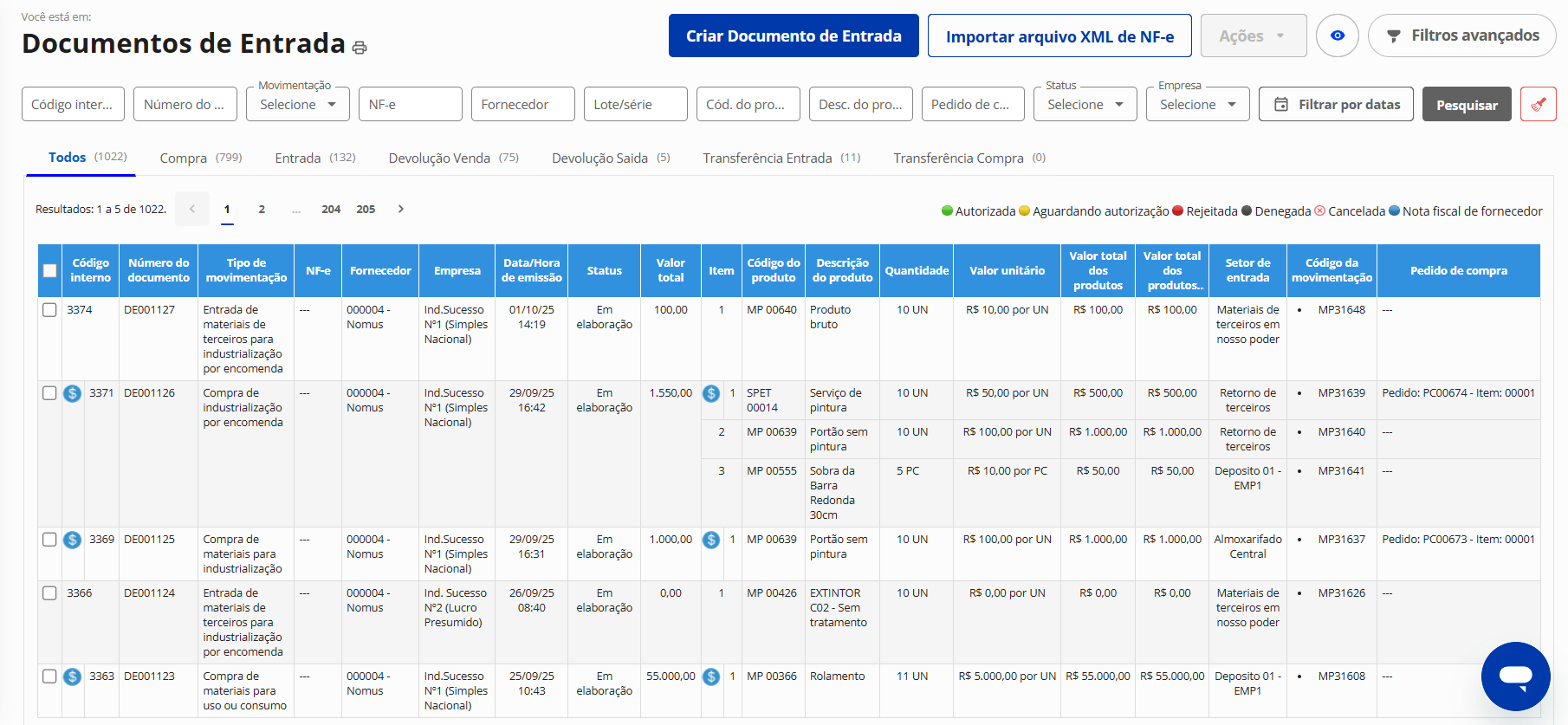Viewport: 1568px width, 725px height.
Task: Expand the Status filter dropdown
Action: [x=1085, y=105]
